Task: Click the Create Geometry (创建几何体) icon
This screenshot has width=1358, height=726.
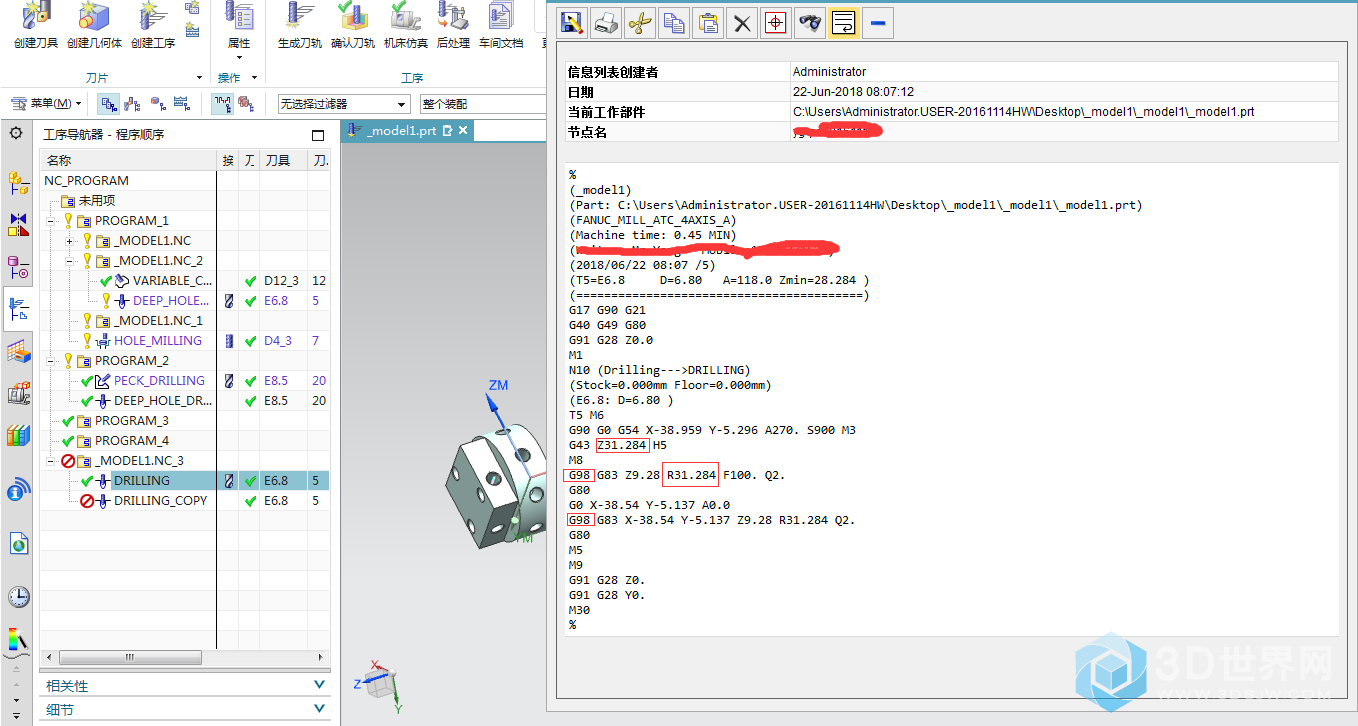Action: pyautogui.click(x=94, y=15)
